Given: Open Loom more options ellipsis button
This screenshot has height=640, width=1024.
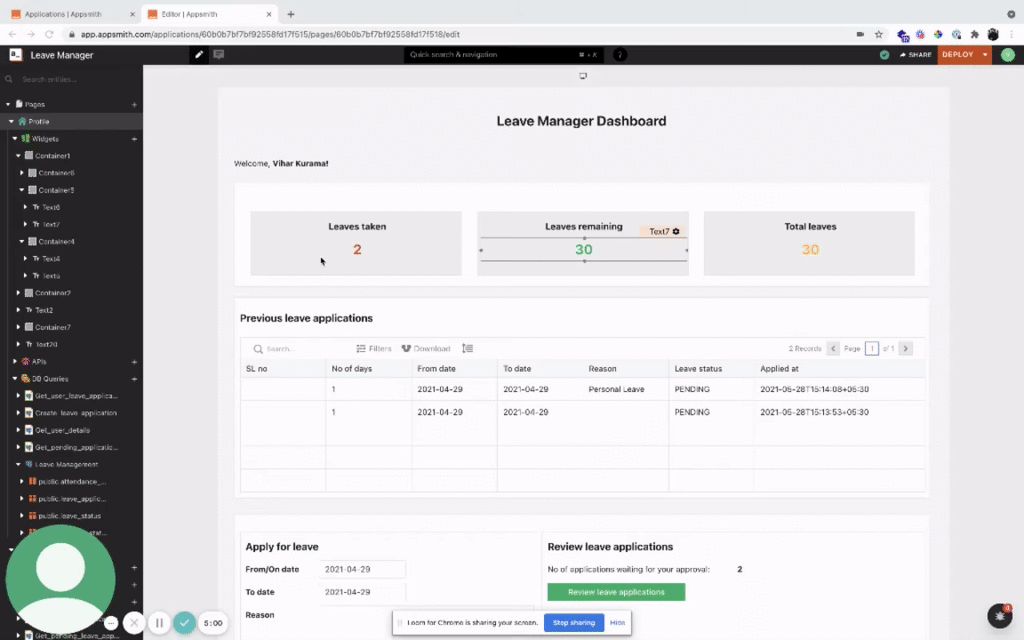Looking at the screenshot, I should (x=111, y=623).
